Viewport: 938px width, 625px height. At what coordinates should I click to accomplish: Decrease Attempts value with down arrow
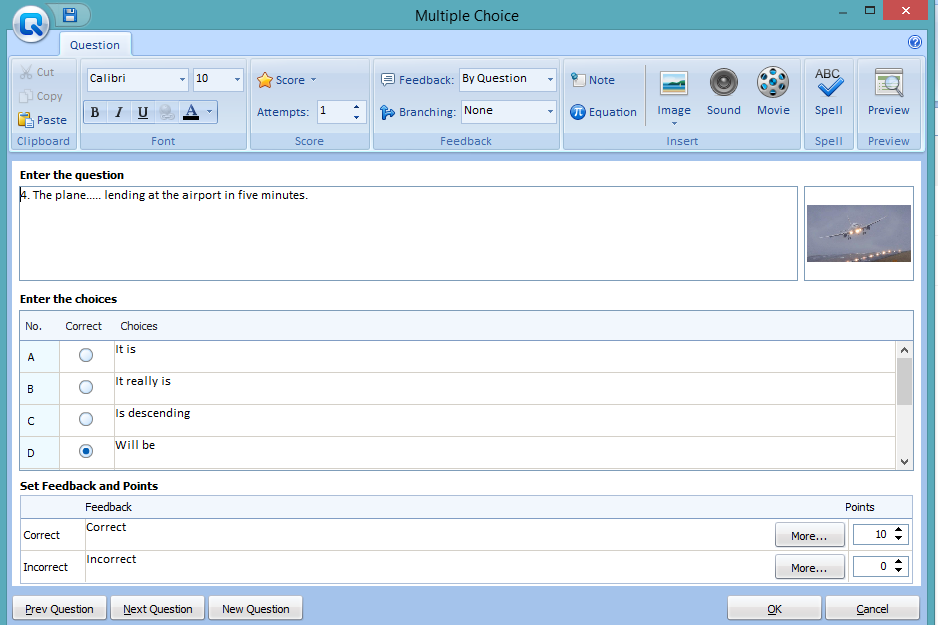coord(357,117)
